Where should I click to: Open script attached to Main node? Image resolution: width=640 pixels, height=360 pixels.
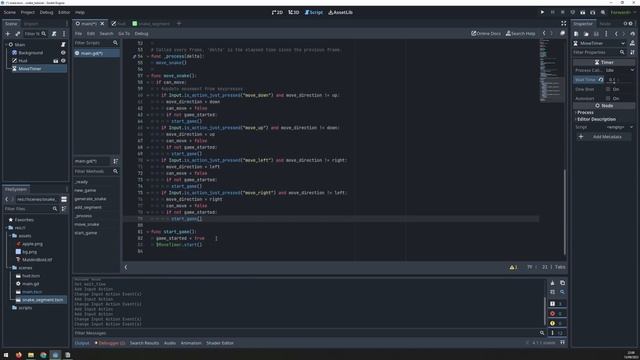pyautogui.click(x=63, y=44)
